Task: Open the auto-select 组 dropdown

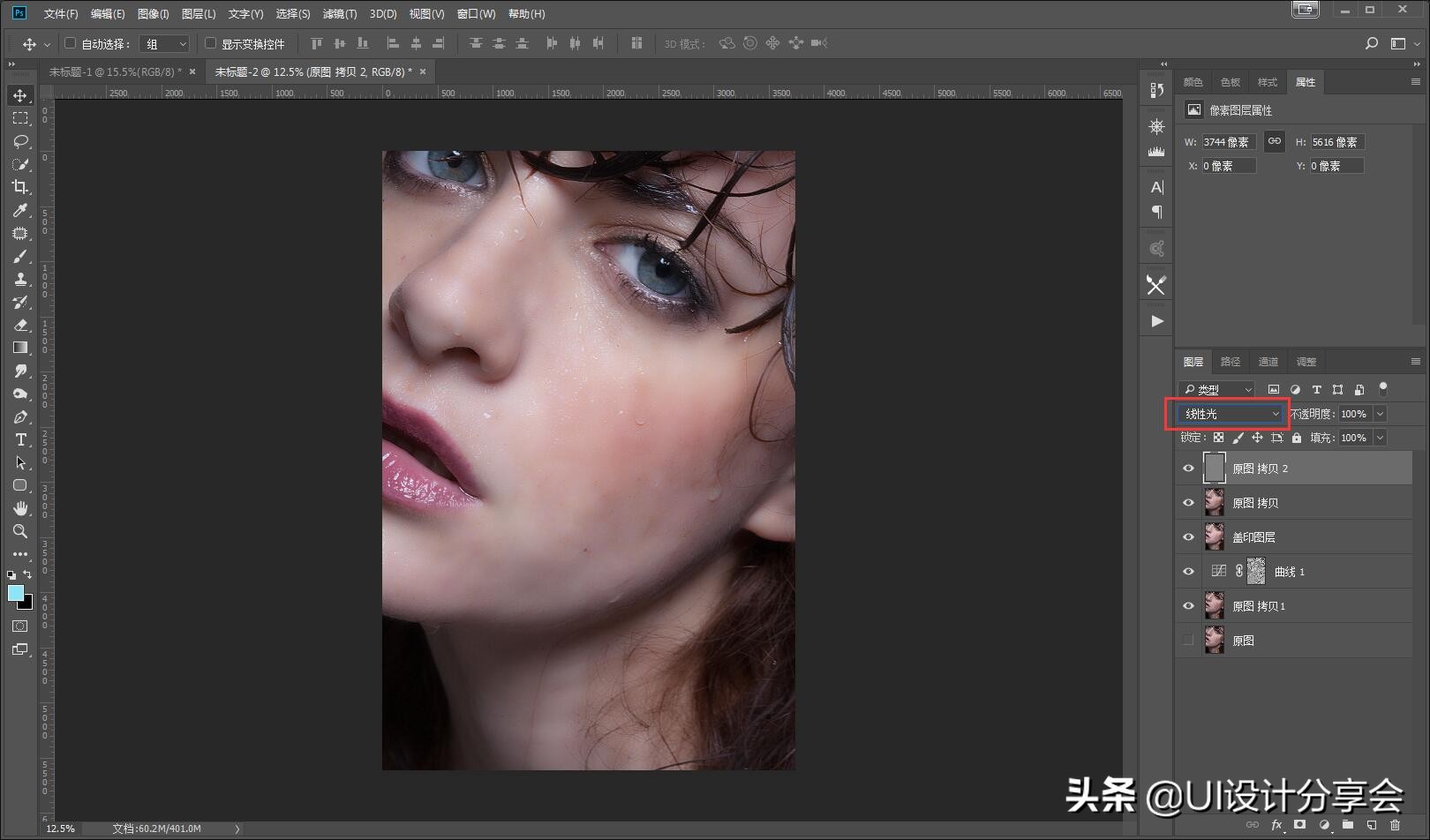Action: tap(166, 43)
